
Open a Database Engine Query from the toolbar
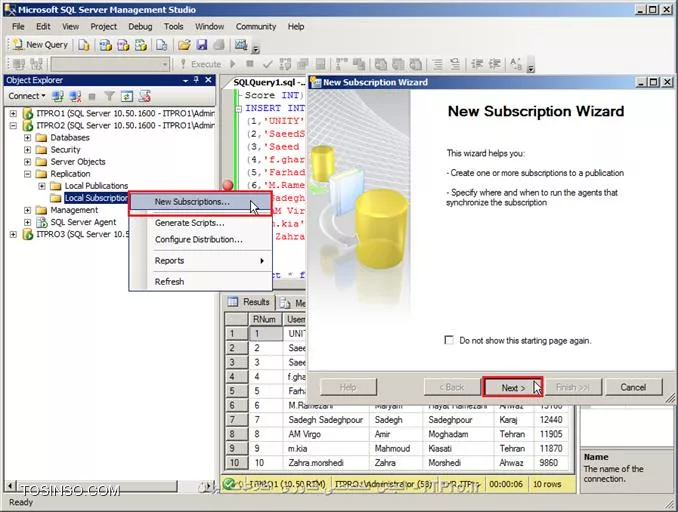coord(83,45)
